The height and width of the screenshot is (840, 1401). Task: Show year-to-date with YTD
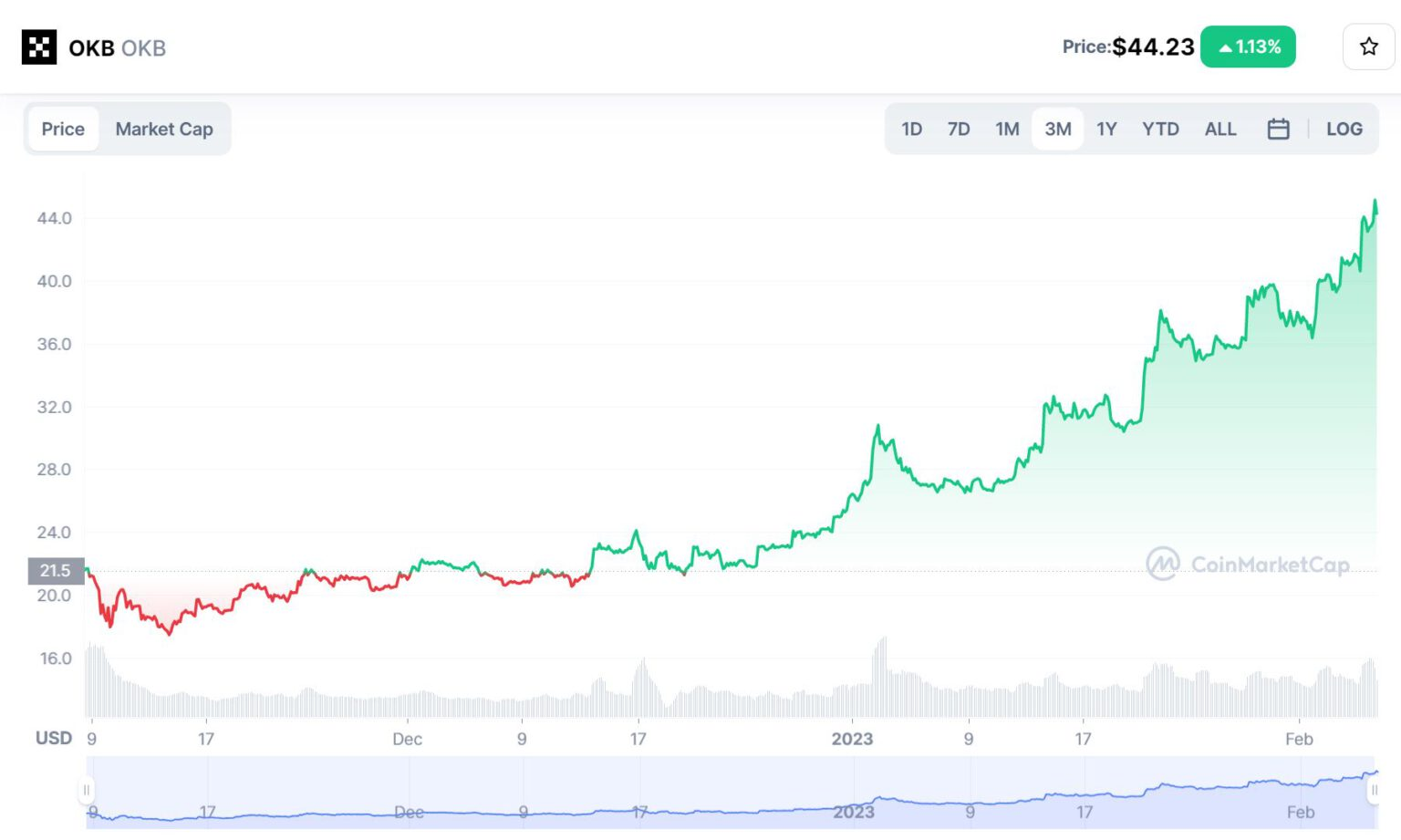pyautogui.click(x=1160, y=130)
